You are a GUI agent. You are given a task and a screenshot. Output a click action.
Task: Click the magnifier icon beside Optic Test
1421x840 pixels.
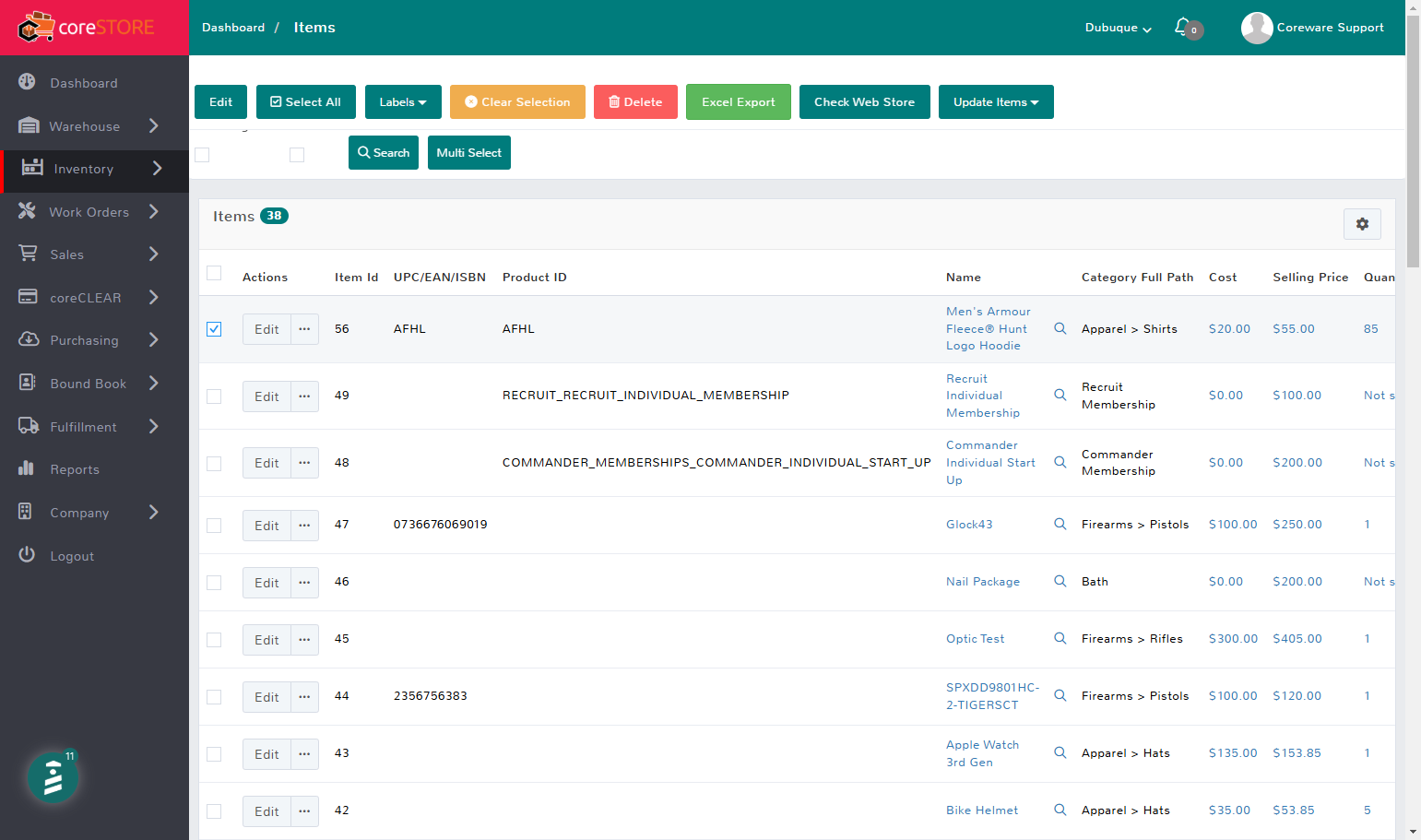click(x=1060, y=639)
